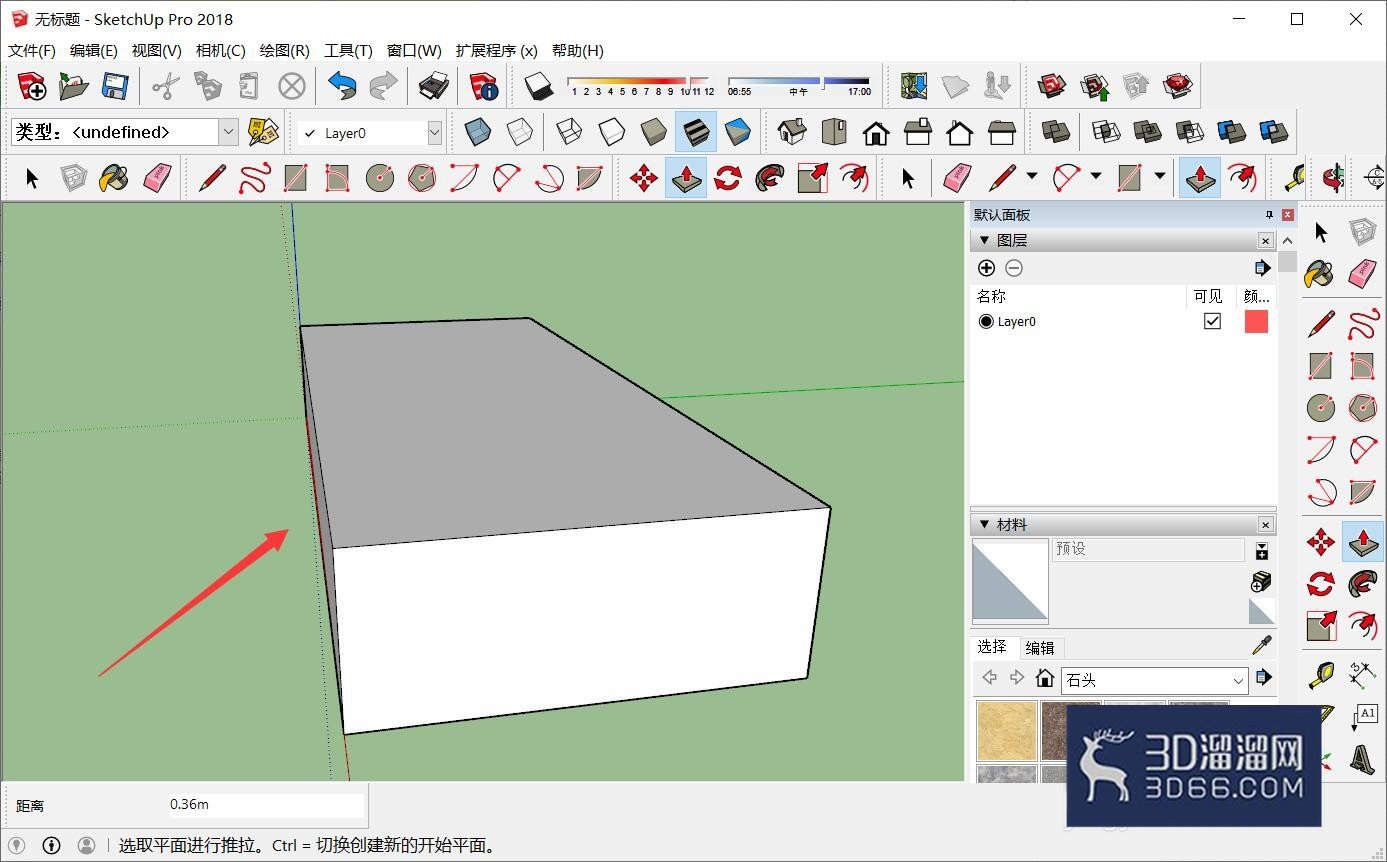Viewport: 1387px width, 862px height.
Task: Open dropdown arrow beside the pencil tool
Action: tap(1032, 177)
